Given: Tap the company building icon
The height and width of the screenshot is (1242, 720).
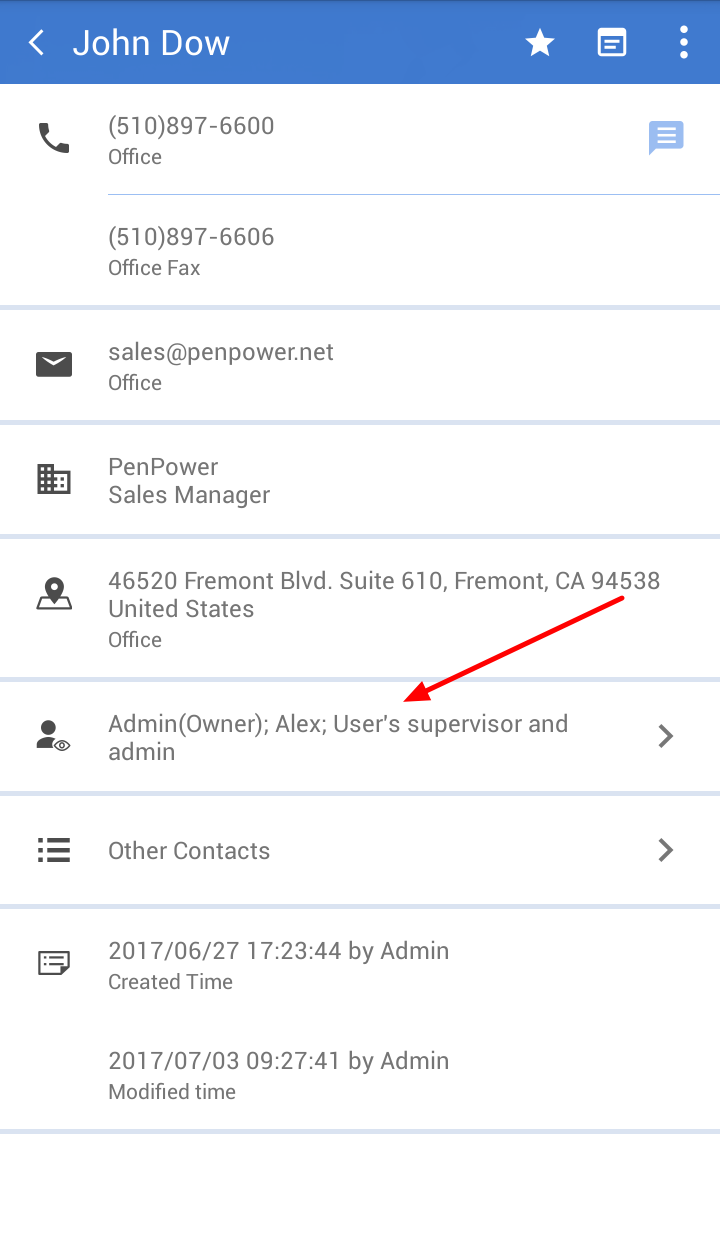Looking at the screenshot, I should click(x=54, y=480).
